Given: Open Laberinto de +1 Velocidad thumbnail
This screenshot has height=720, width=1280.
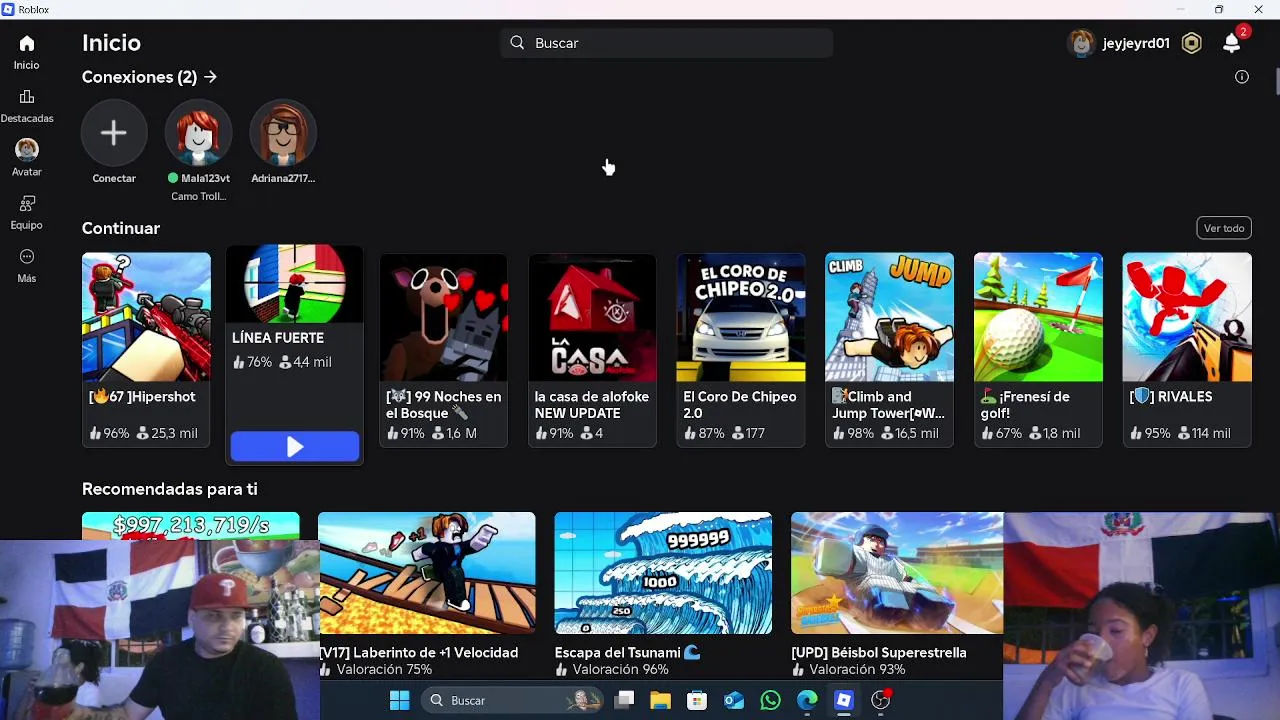Looking at the screenshot, I should click(427, 573).
